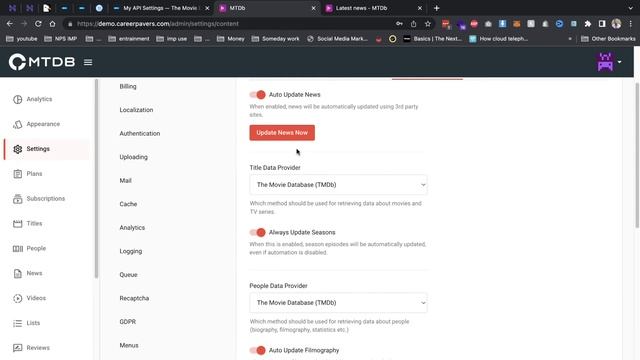This screenshot has height=360, width=640.
Task: Click the Settings gear icon in sidebar
Action: [18, 149]
